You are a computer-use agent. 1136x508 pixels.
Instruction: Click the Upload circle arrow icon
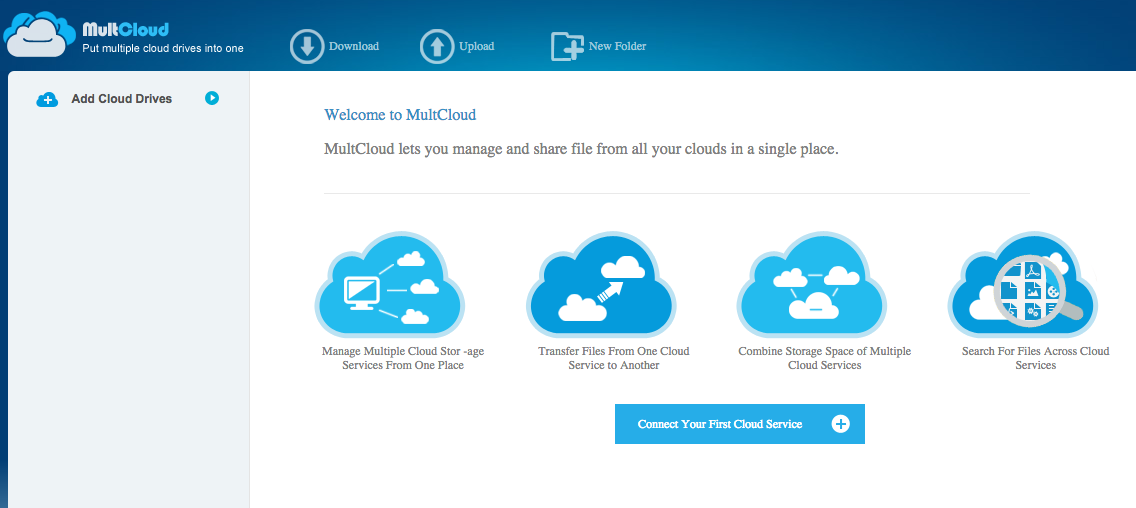437,46
